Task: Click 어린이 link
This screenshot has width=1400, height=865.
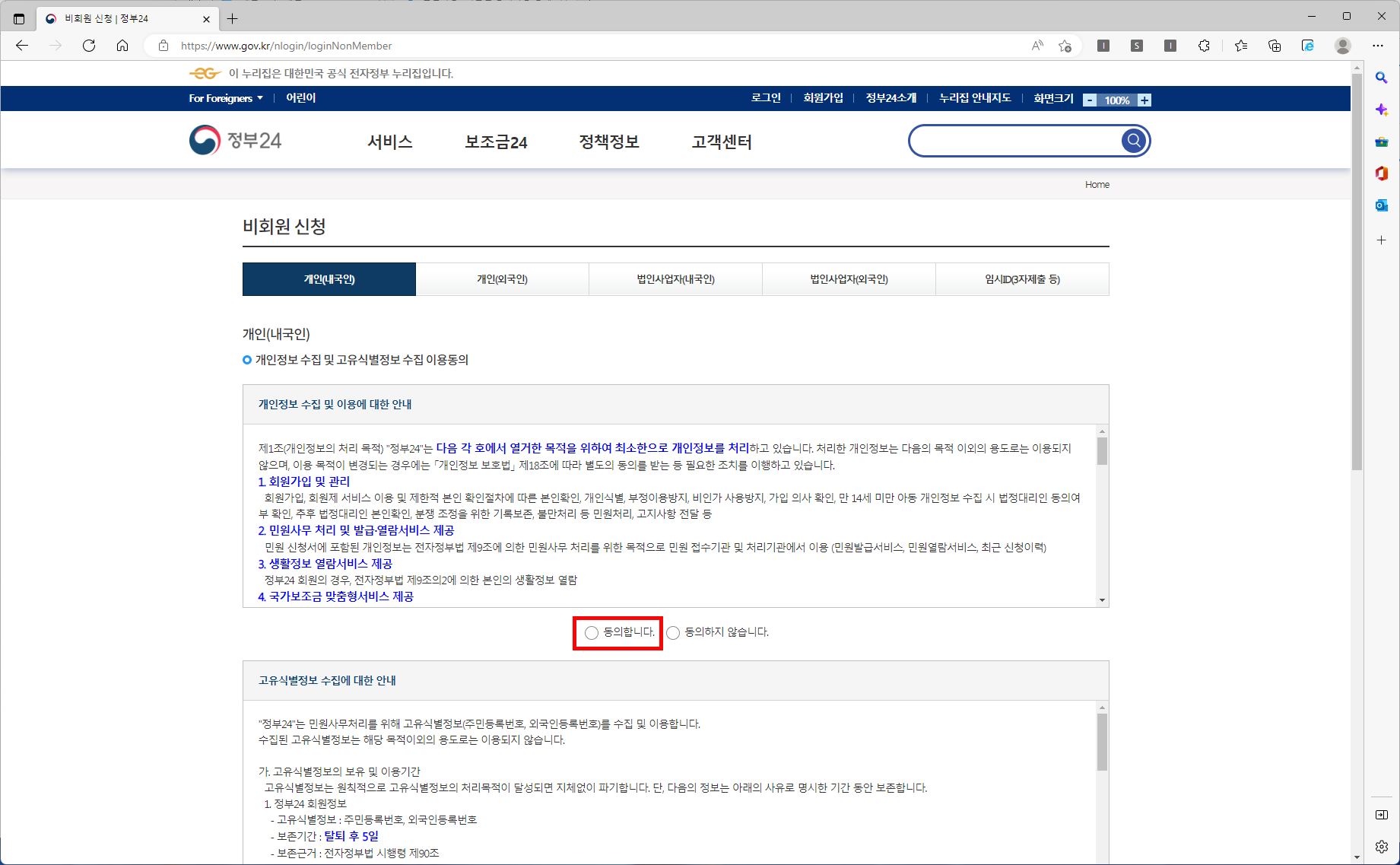Action: [x=300, y=98]
